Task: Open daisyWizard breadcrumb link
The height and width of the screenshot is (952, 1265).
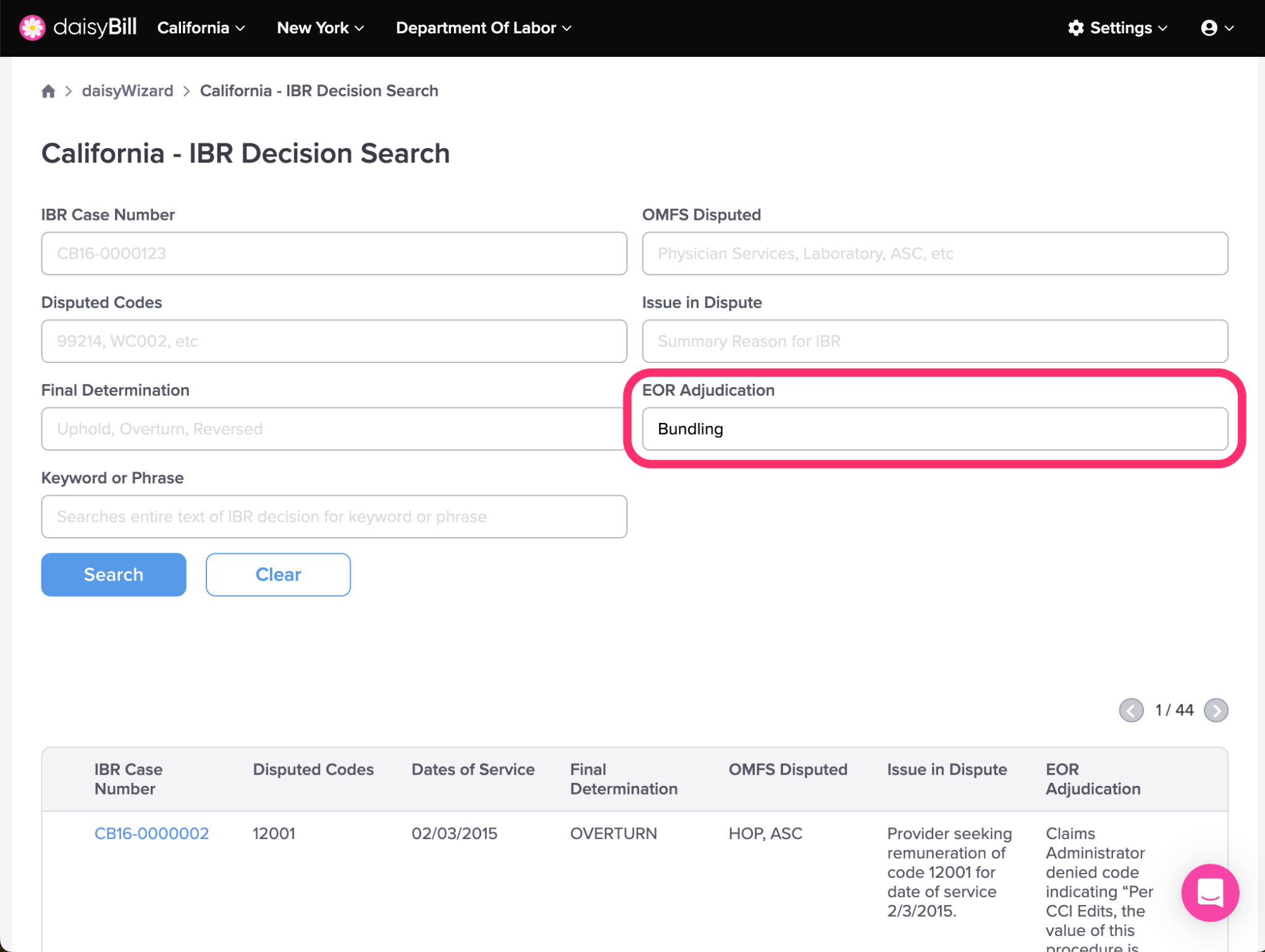Action: [127, 91]
